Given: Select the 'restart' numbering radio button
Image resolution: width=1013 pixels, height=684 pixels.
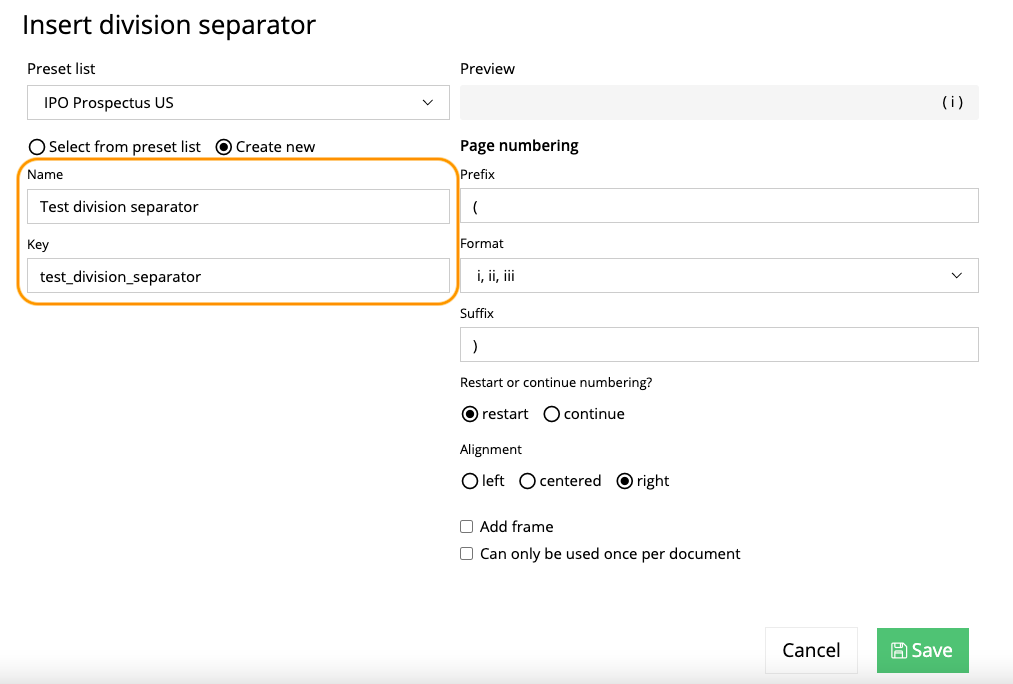Looking at the screenshot, I should point(470,414).
